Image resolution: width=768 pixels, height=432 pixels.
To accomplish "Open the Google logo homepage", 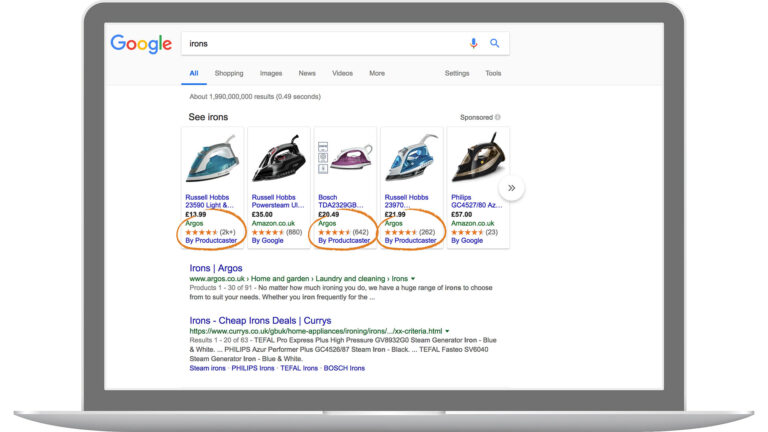I will coord(141,44).
